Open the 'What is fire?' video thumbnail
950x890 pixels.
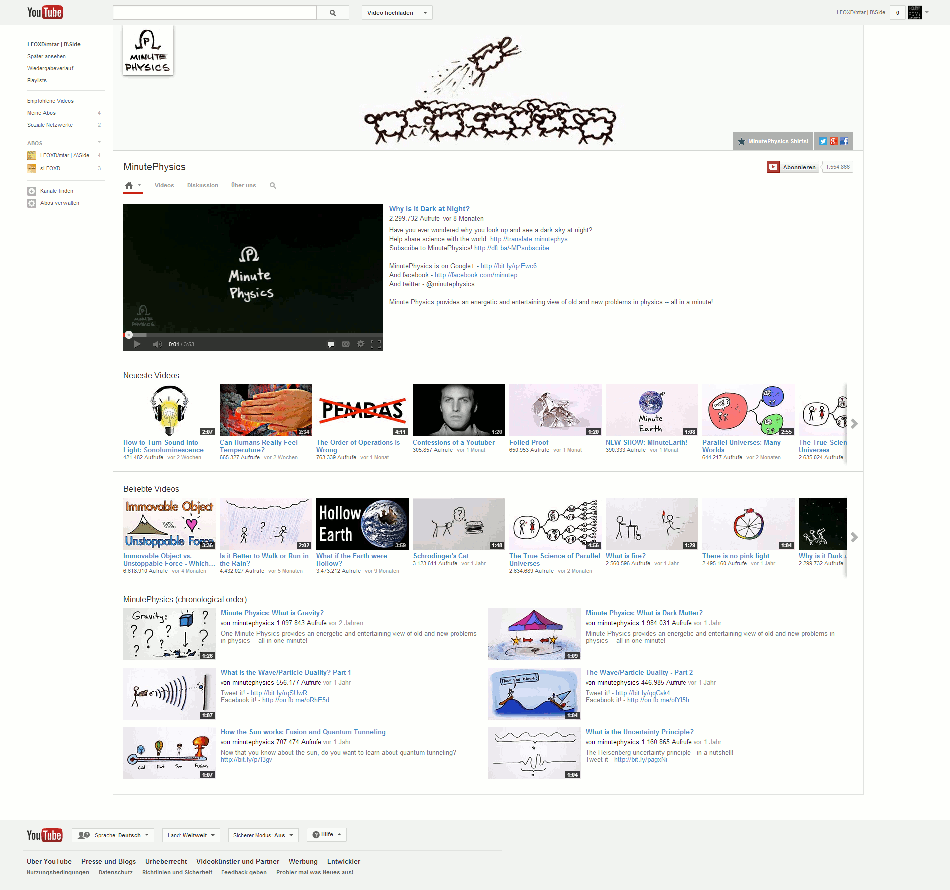pyautogui.click(x=652, y=524)
